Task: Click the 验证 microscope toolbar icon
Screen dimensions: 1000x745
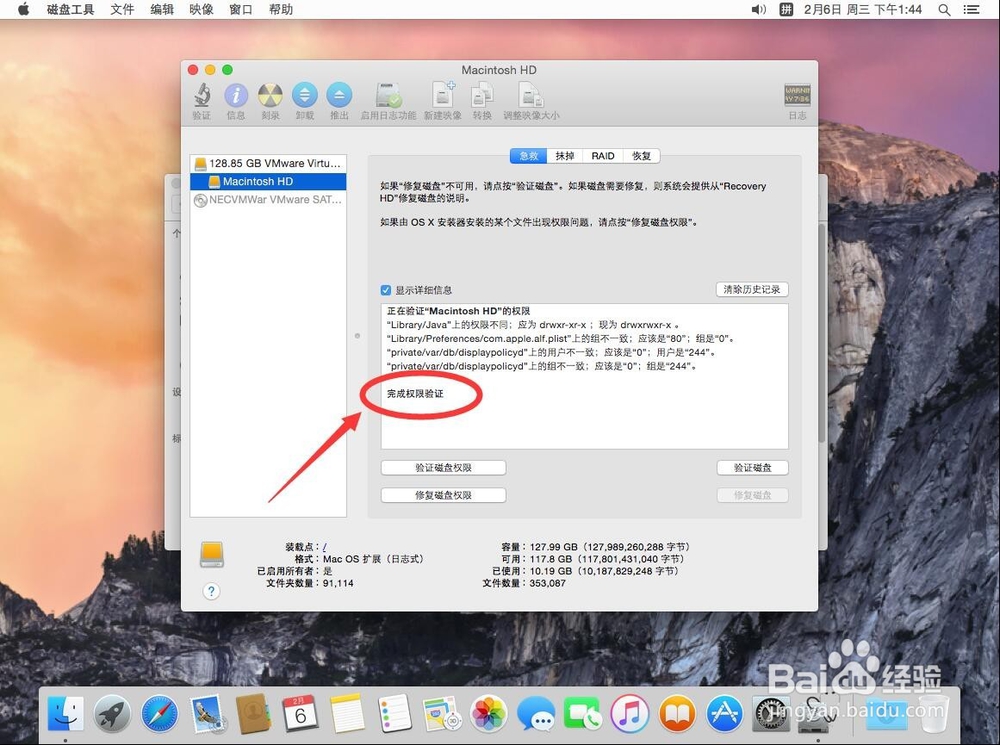Action: click(x=202, y=95)
